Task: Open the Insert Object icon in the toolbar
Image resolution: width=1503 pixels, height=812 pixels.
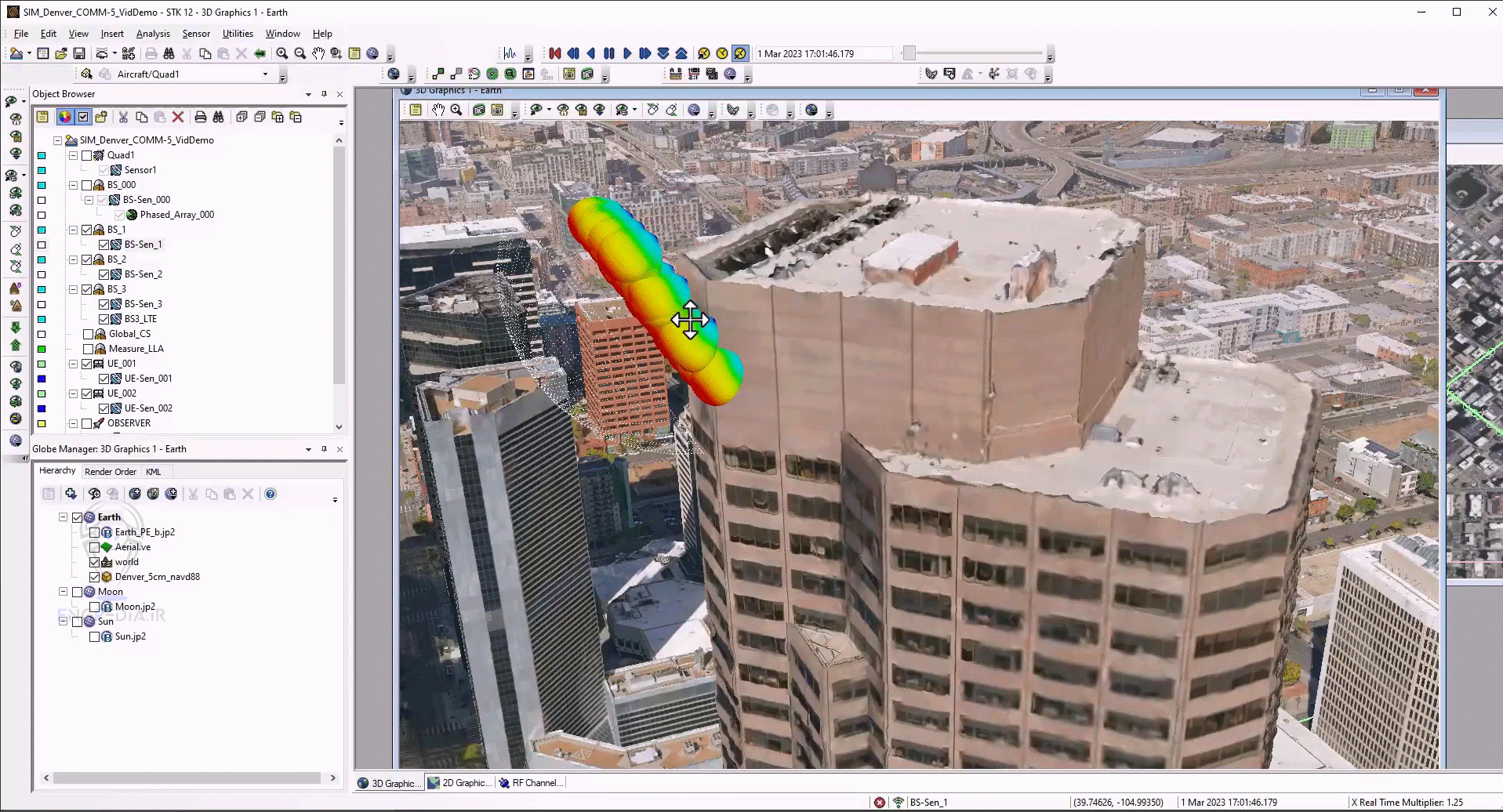Action: coord(128,53)
